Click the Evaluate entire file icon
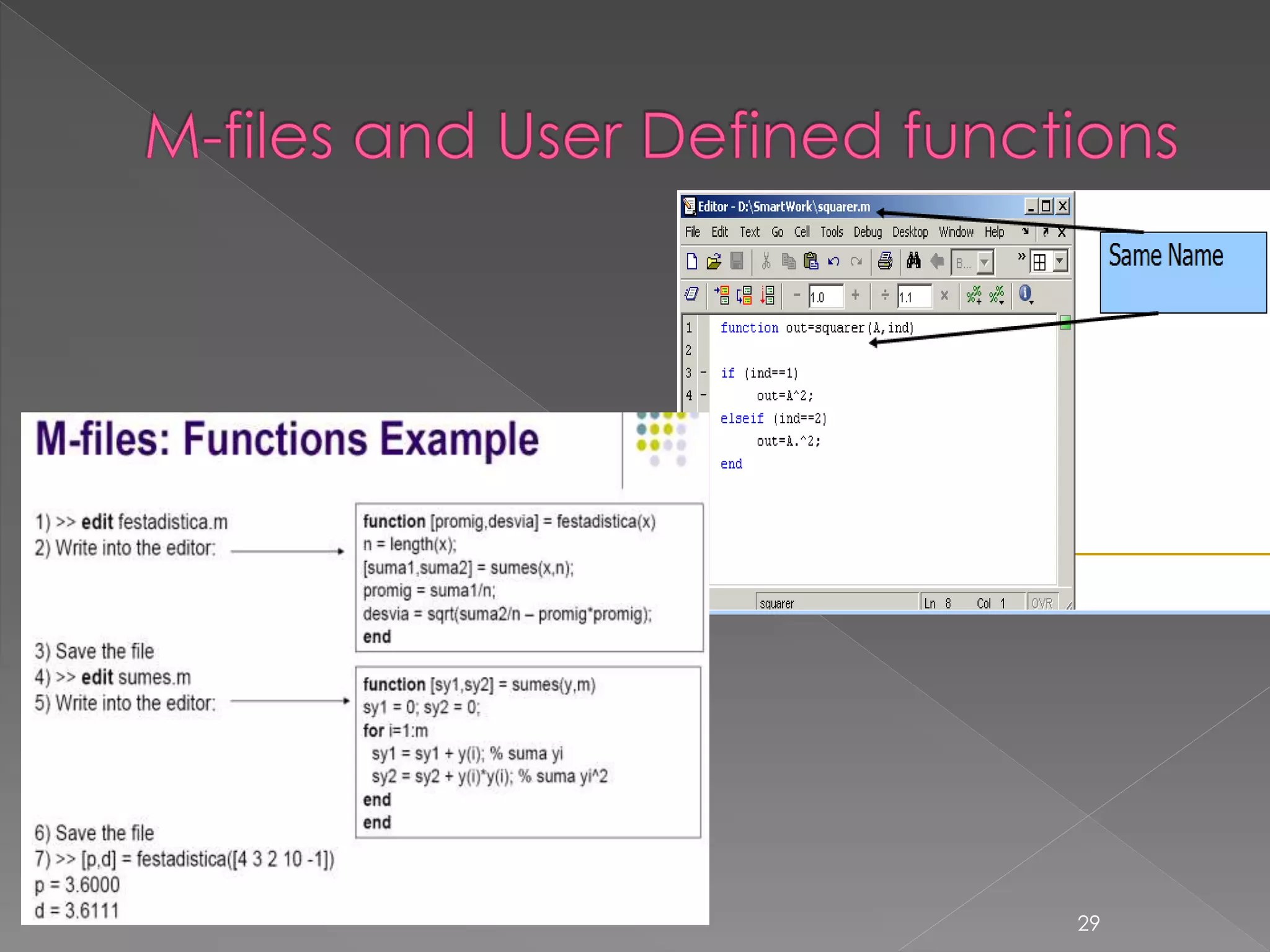The width and height of the screenshot is (1270, 952). coord(768,296)
